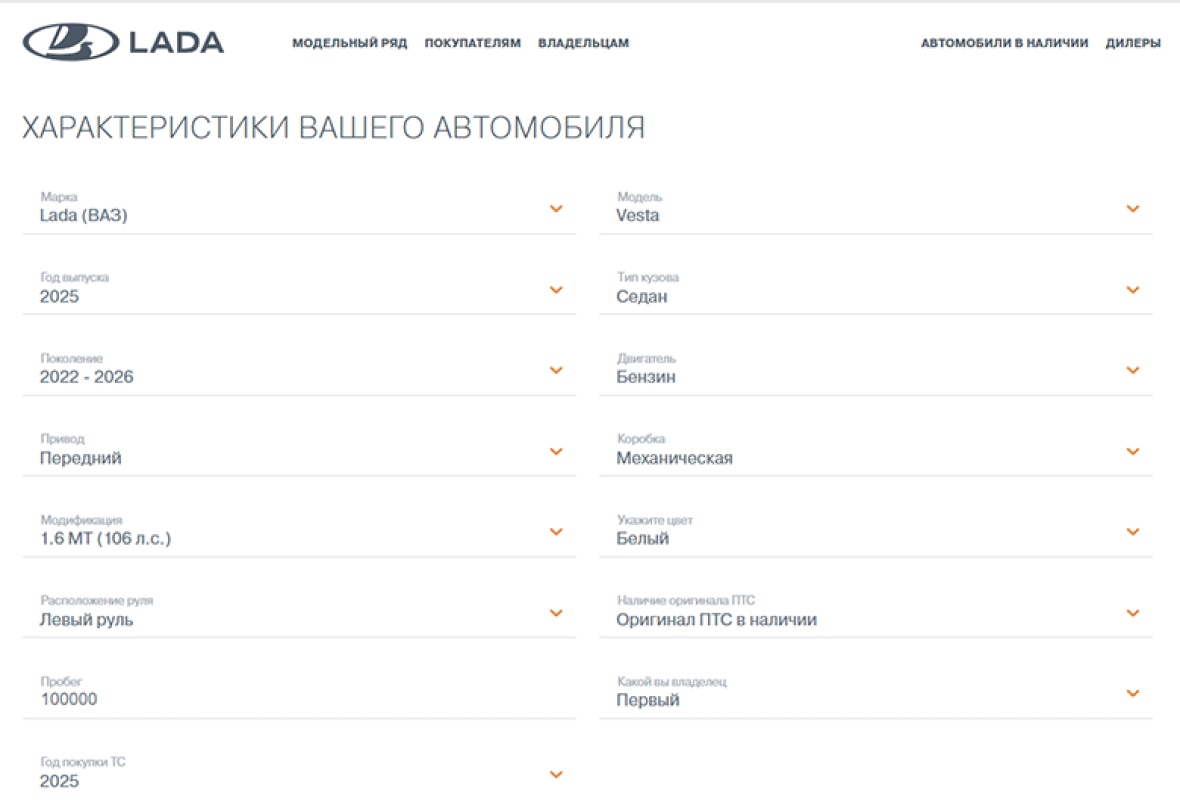The image size is (1180, 805).
Task: Open Модель dropdown showing Vesta
Action: click(876, 208)
